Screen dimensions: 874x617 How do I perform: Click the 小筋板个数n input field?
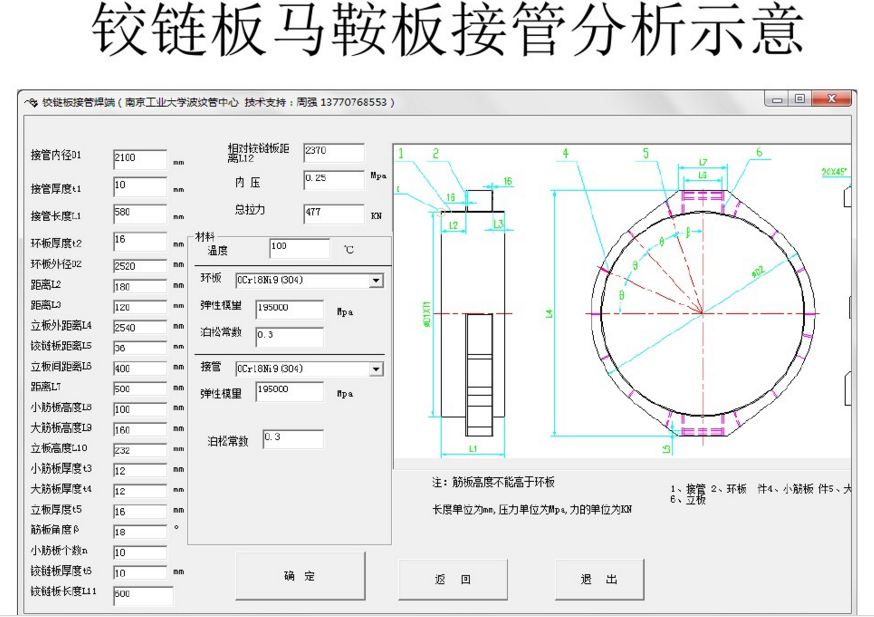pyautogui.click(x=139, y=552)
